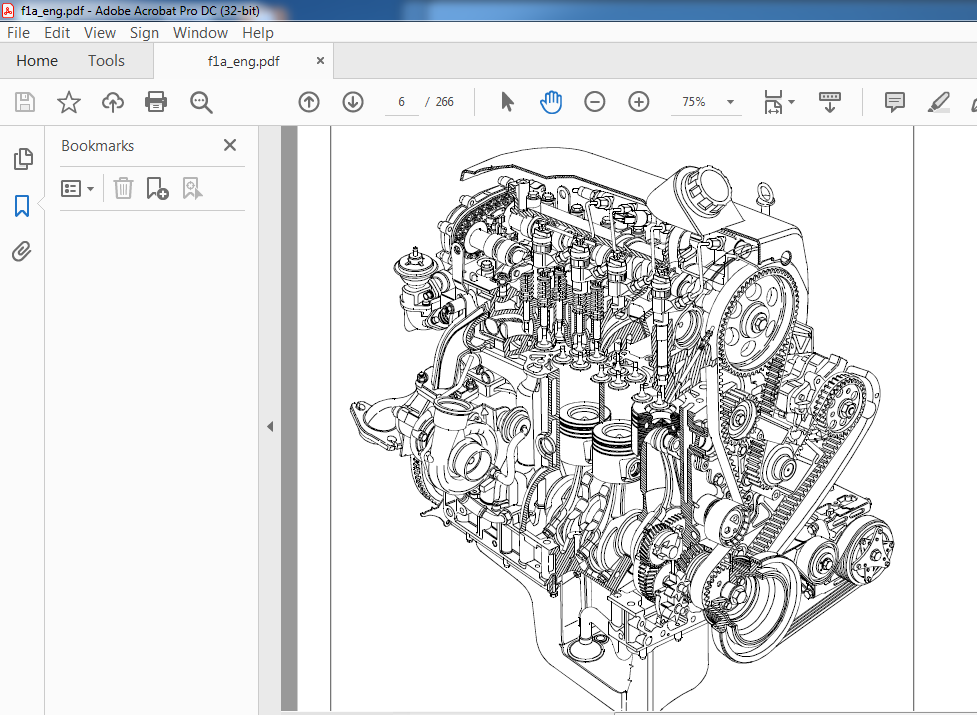Open the zoom percentage dropdown arrow
Image resolution: width=977 pixels, height=715 pixels.
730,102
